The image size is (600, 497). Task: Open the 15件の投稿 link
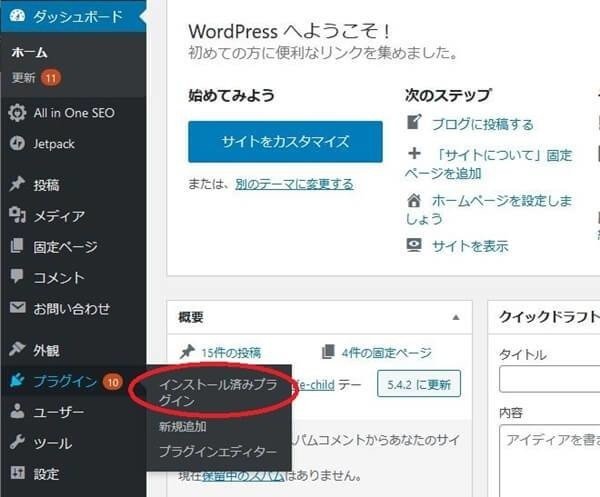231,352
